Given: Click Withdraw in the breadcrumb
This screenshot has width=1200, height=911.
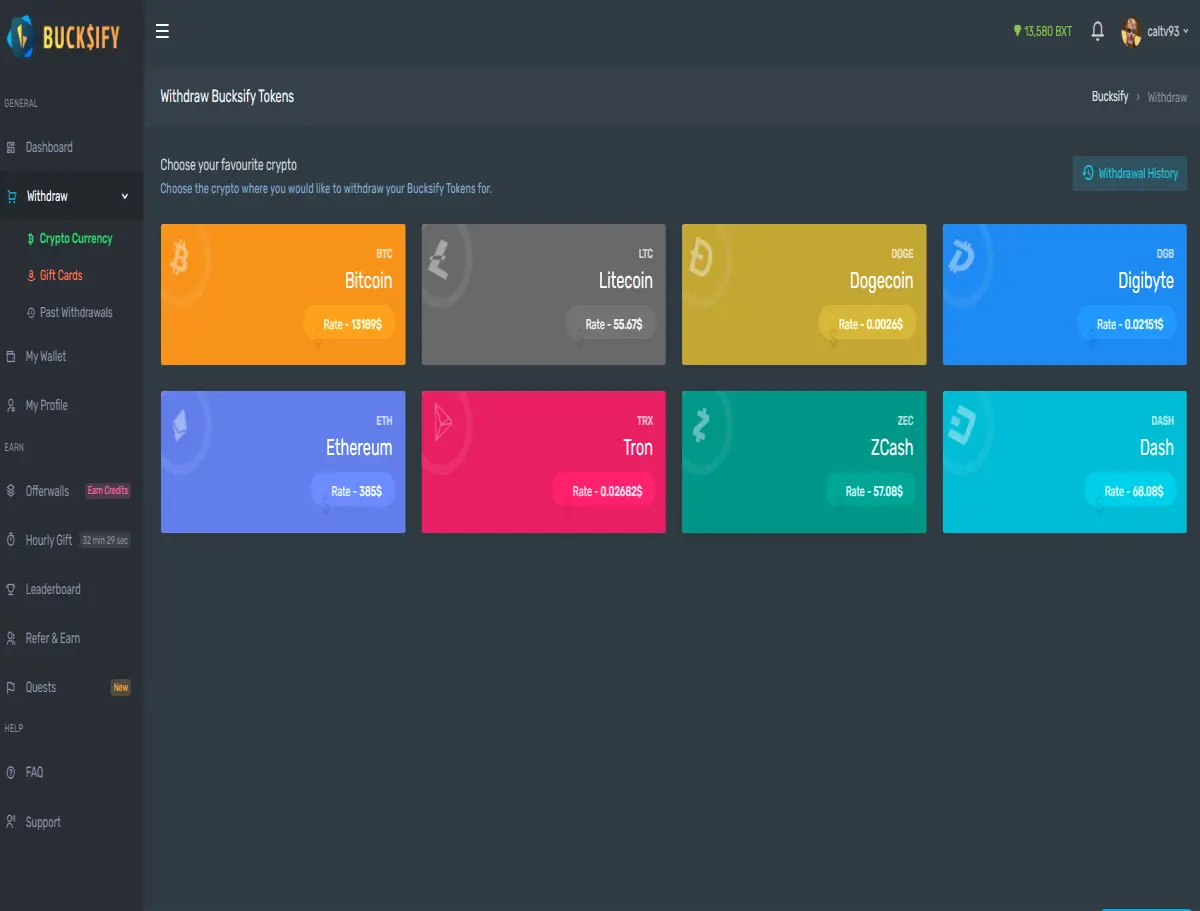Looking at the screenshot, I should (1167, 97).
